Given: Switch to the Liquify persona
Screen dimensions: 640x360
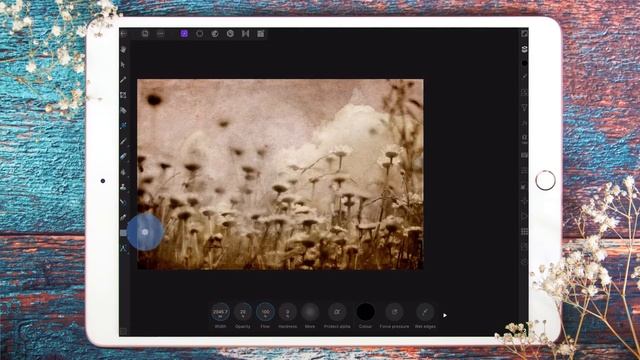Looking at the screenshot, I should click(215, 33).
